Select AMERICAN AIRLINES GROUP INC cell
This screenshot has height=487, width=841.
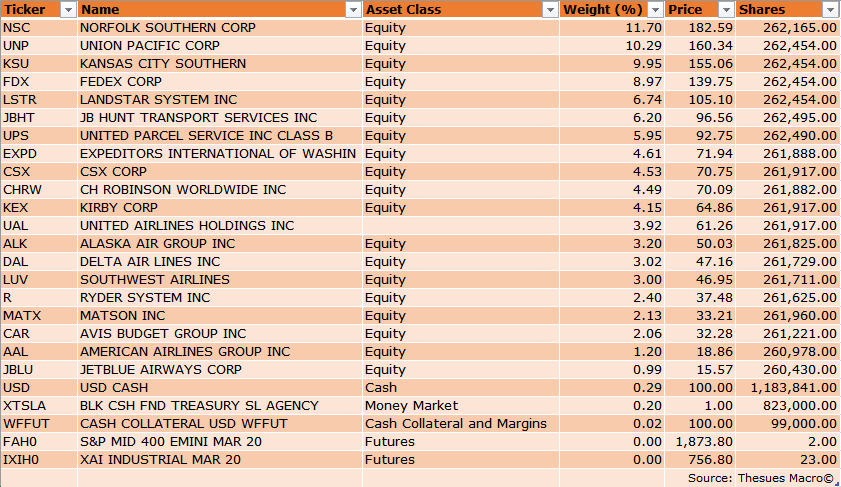[220, 352]
